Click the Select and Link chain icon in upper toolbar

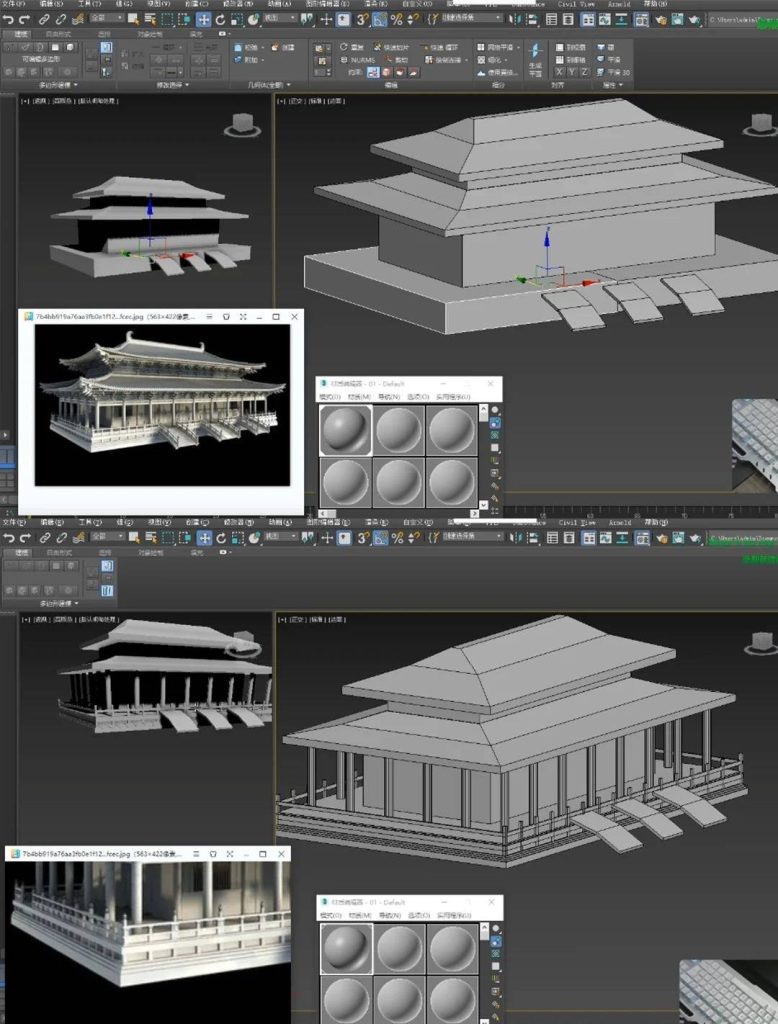pos(45,19)
